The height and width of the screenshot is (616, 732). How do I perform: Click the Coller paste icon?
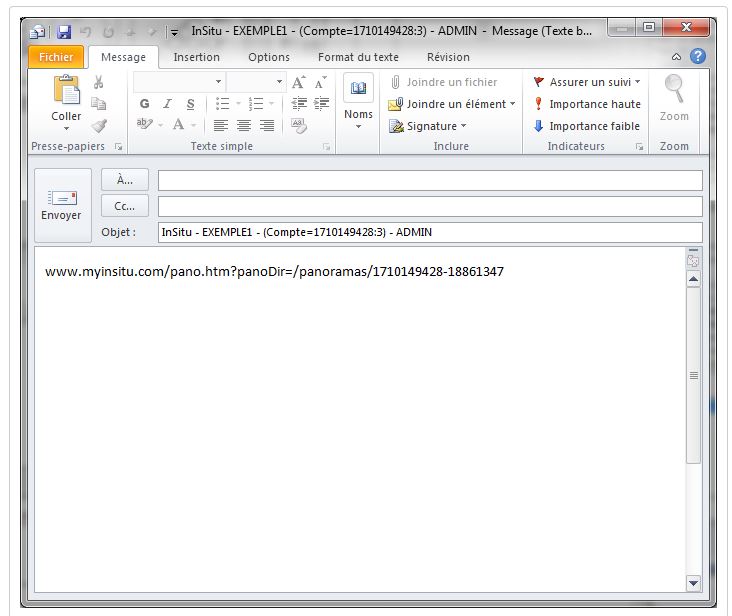pos(66,92)
